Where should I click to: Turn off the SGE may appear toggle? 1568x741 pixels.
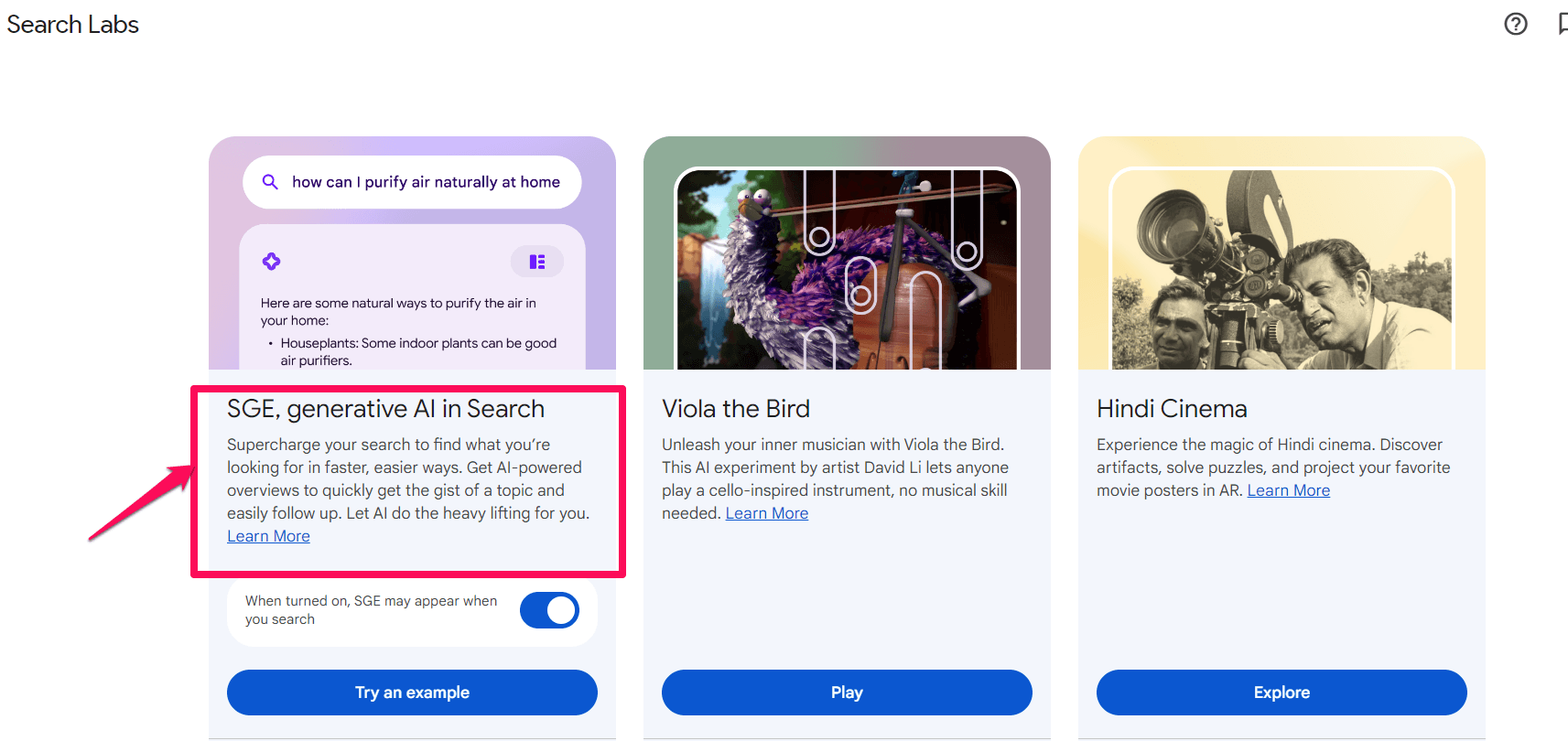pyautogui.click(x=549, y=610)
